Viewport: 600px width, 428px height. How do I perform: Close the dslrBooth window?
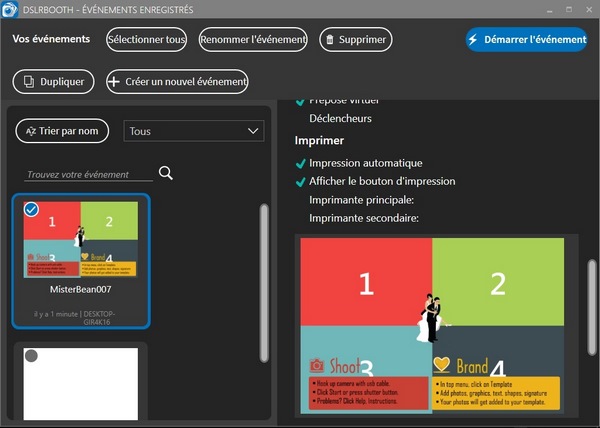589,10
